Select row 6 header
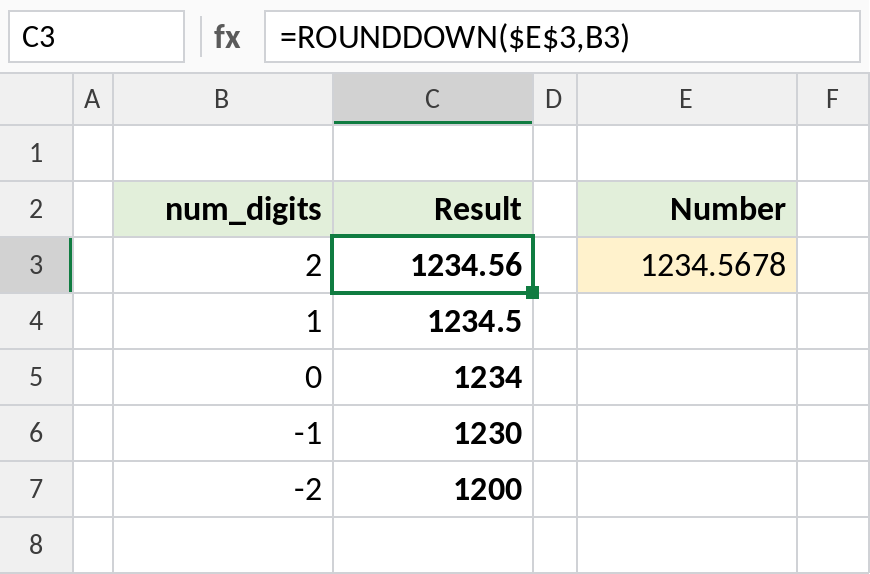The width and height of the screenshot is (870, 574). click(36, 433)
